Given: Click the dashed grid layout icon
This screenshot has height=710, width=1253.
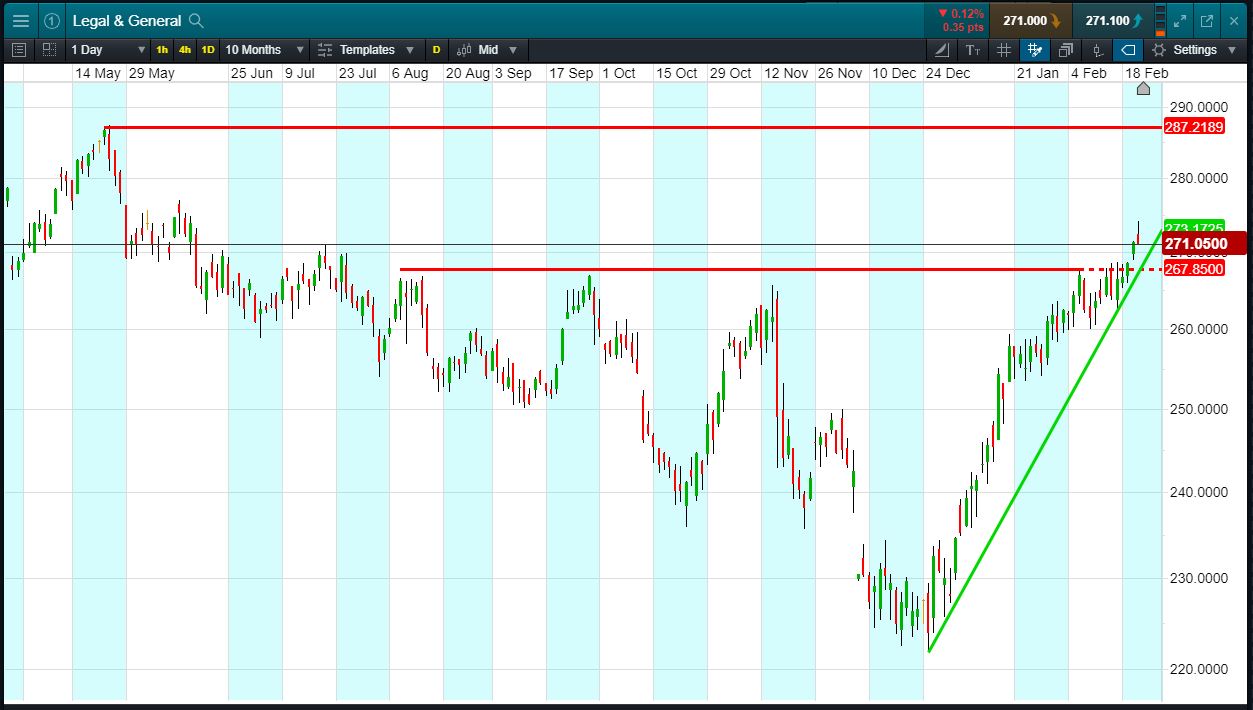Looking at the screenshot, I should [x=49, y=49].
